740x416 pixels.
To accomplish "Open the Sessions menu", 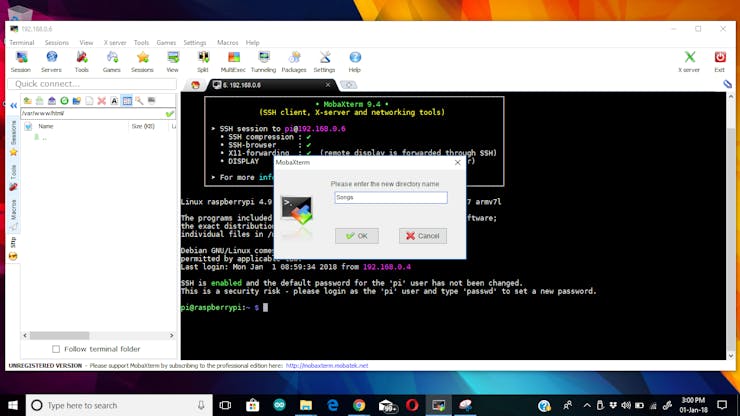I will click(57, 42).
